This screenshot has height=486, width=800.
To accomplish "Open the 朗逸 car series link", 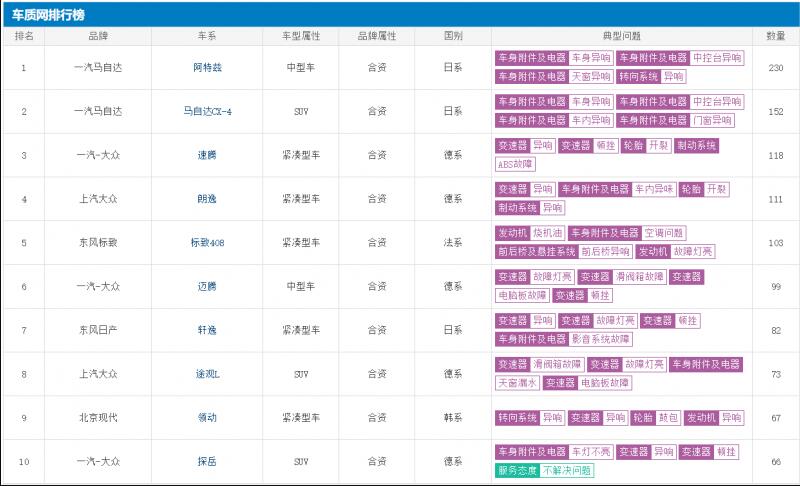I will coord(207,199).
